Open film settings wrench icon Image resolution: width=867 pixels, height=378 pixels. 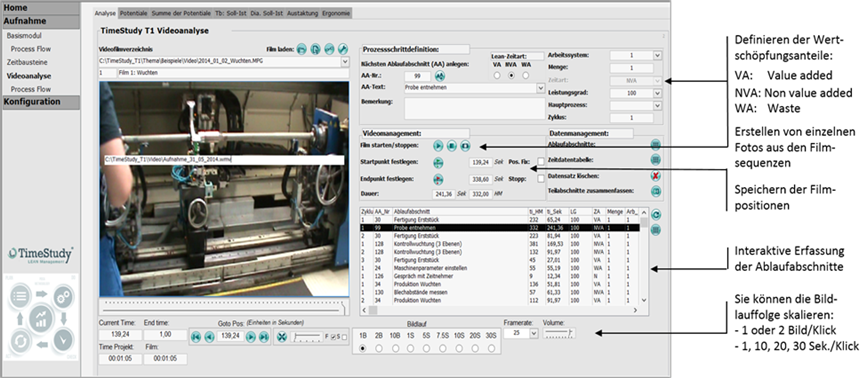(x=342, y=49)
